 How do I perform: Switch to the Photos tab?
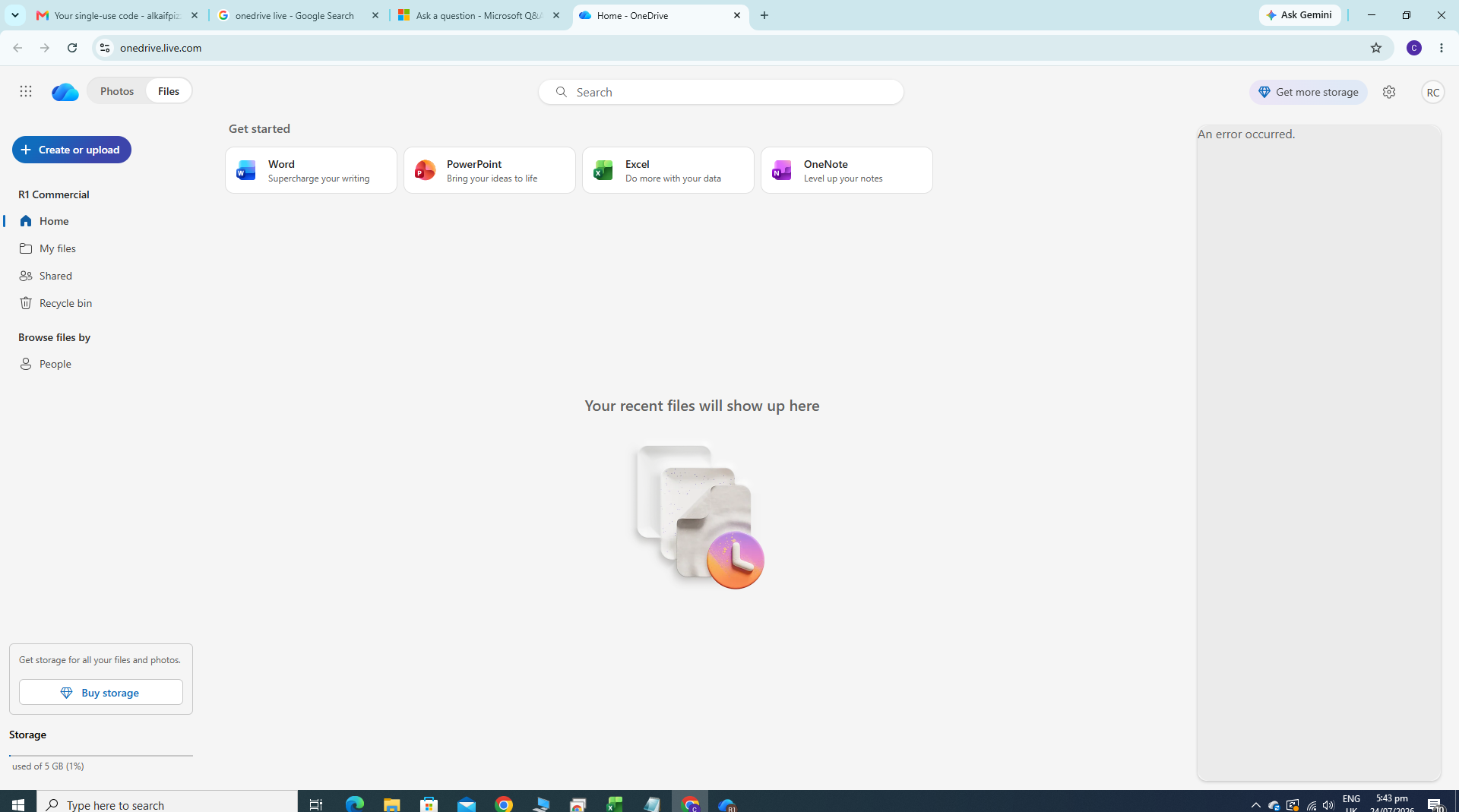coord(117,91)
